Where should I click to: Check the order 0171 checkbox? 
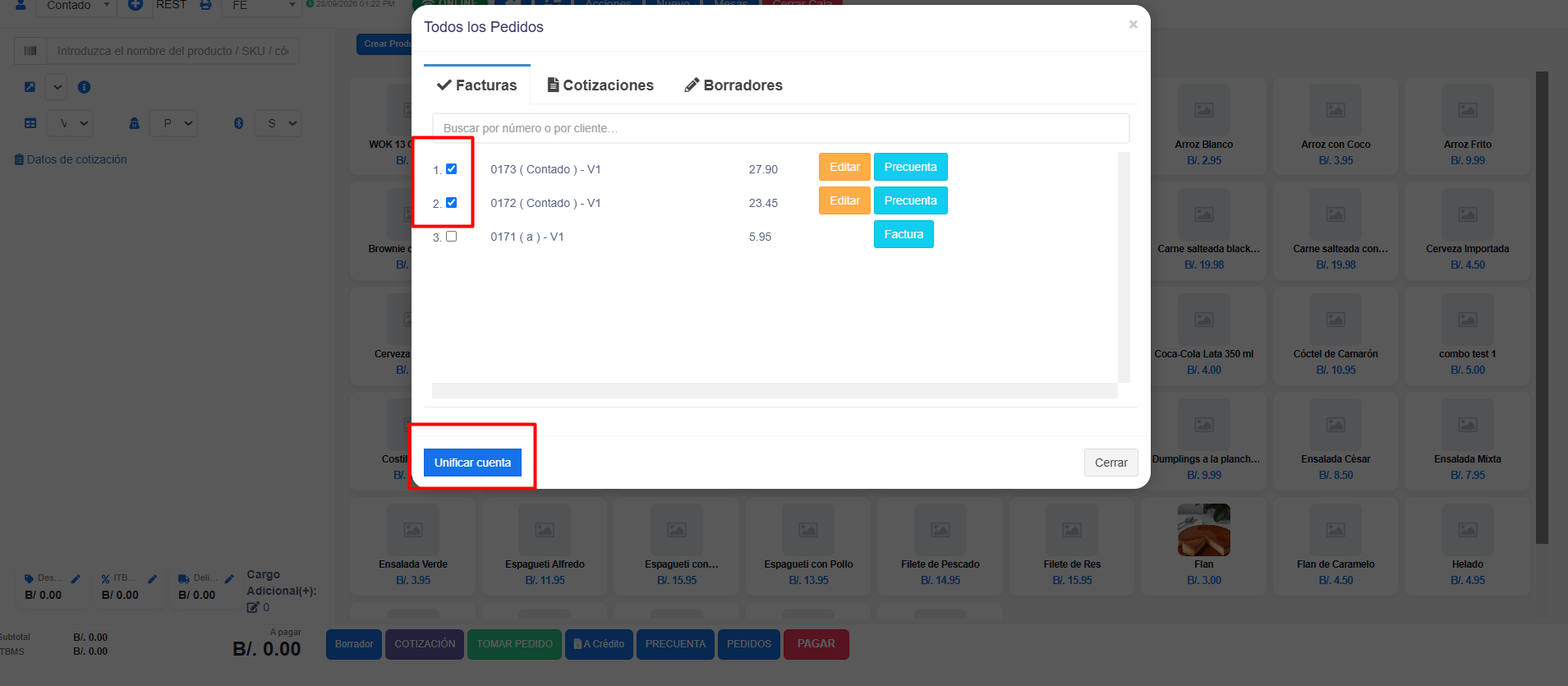(x=451, y=237)
